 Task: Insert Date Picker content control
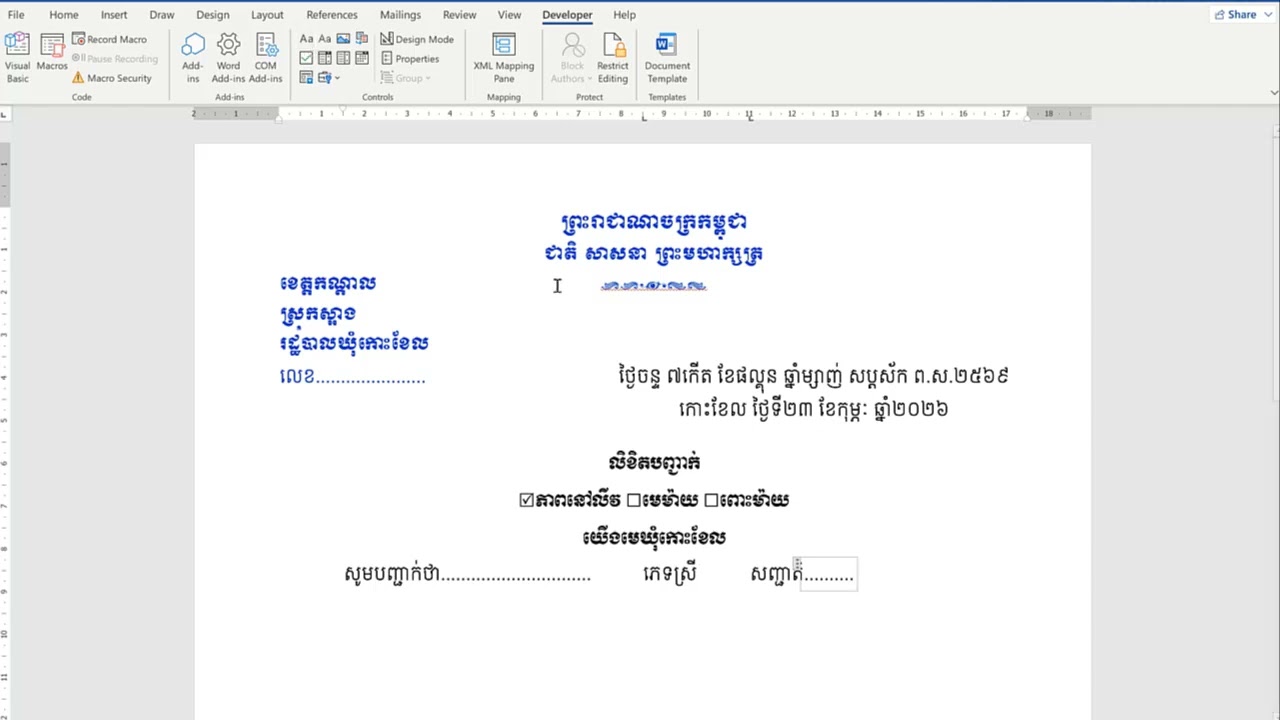361,58
